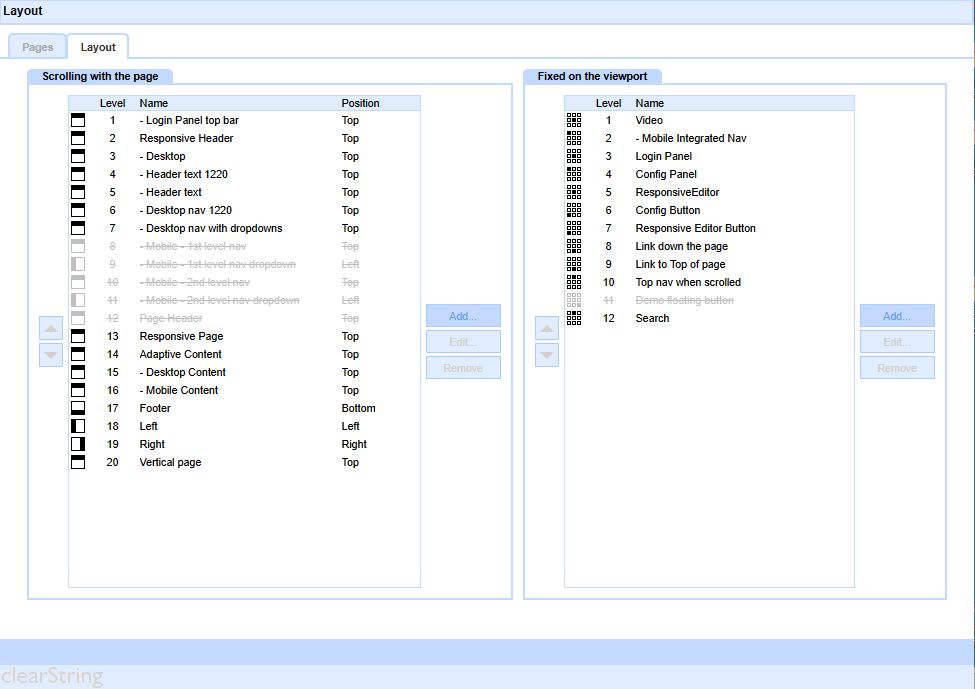Click the grid icon next to Video
This screenshot has height=689, width=975.
574,120
